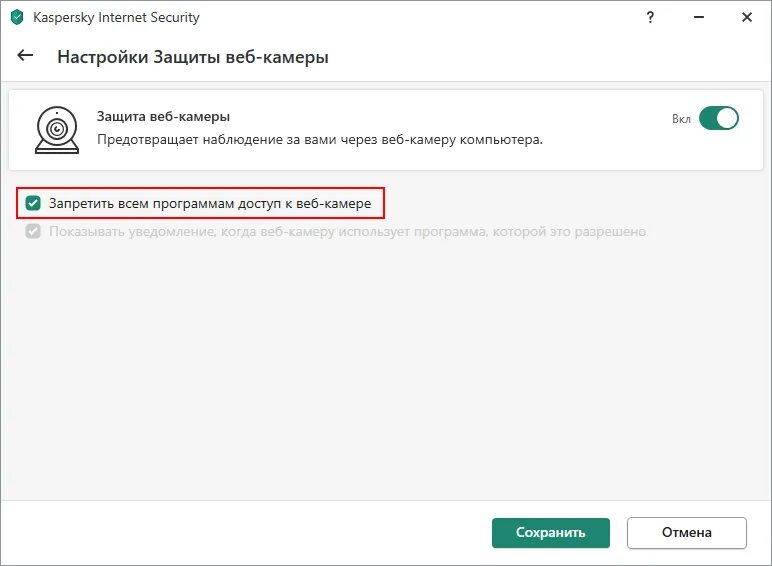Click the Настройки Защиты веб-камеры heading
Image resolution: width=772 pixels, height=566 pixels.
[x=193, y=57]
